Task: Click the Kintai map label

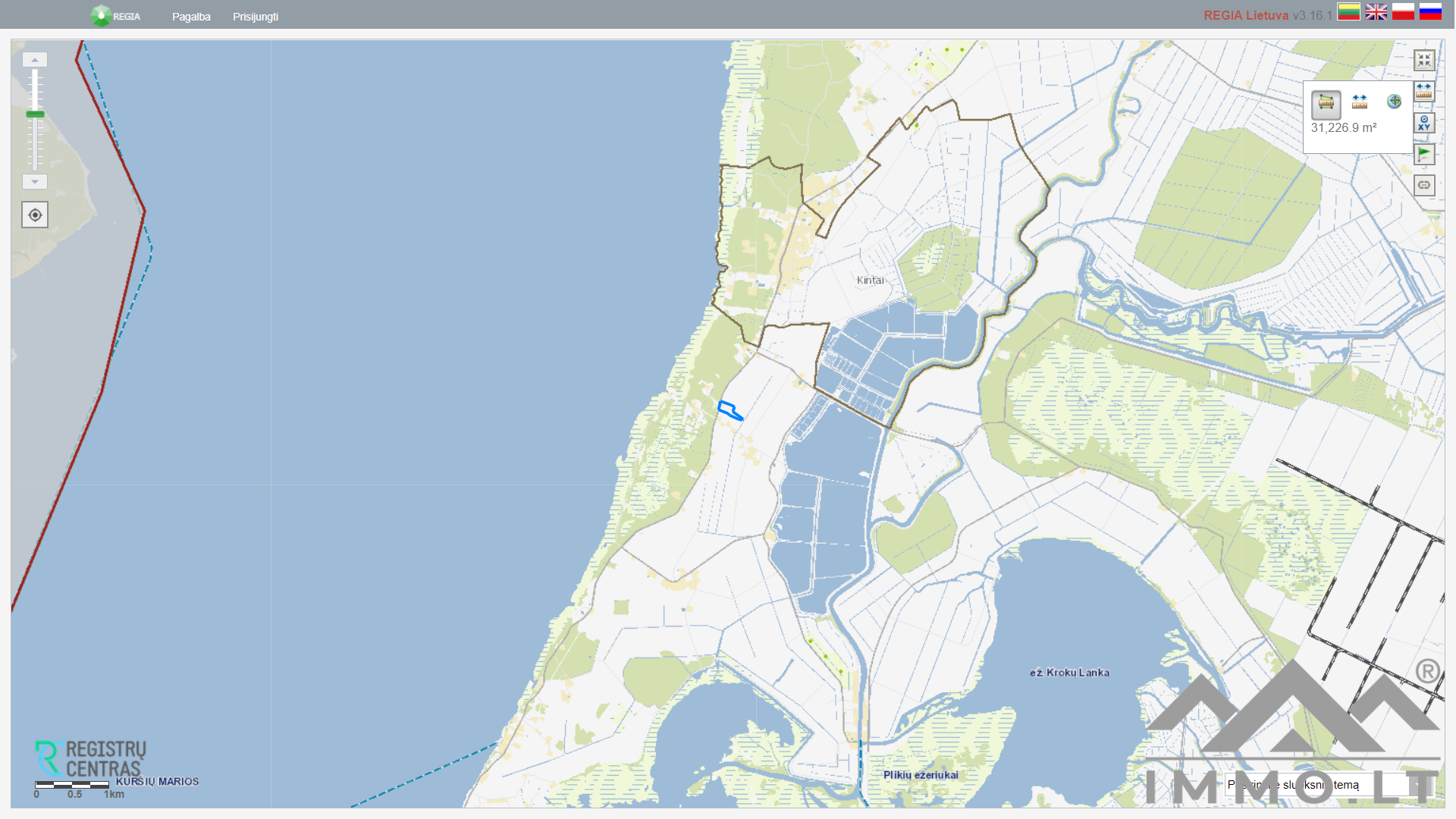Action: 871,281
